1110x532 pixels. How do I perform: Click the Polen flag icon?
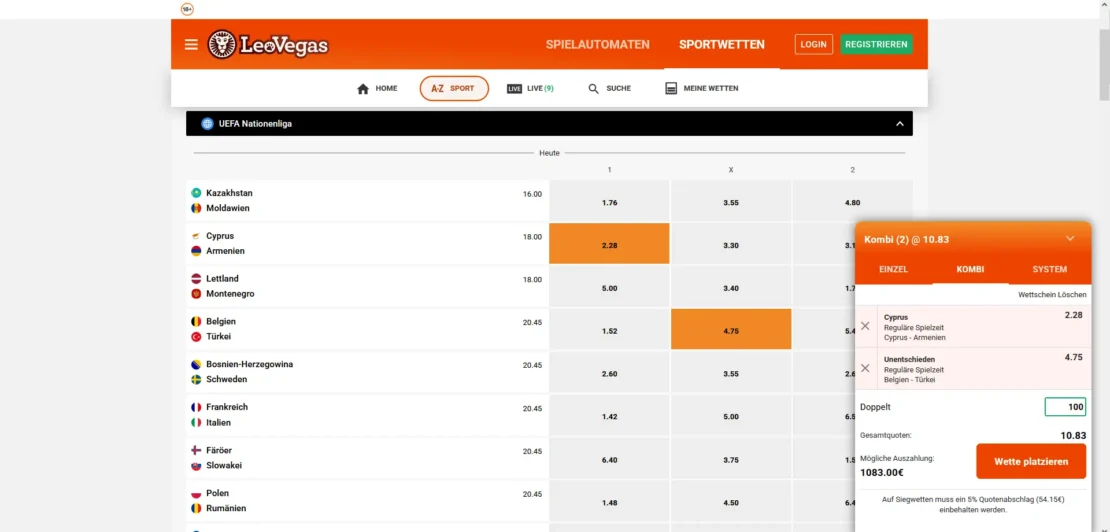(x=196, y=493)
